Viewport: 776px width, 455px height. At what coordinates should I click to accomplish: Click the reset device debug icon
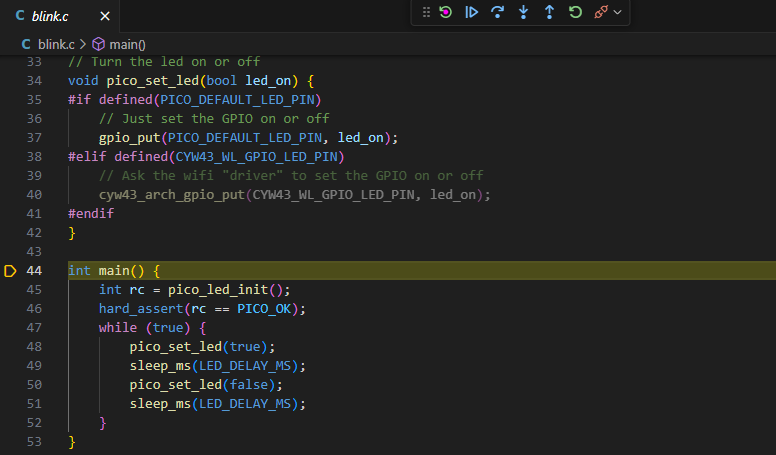(446, 12)
